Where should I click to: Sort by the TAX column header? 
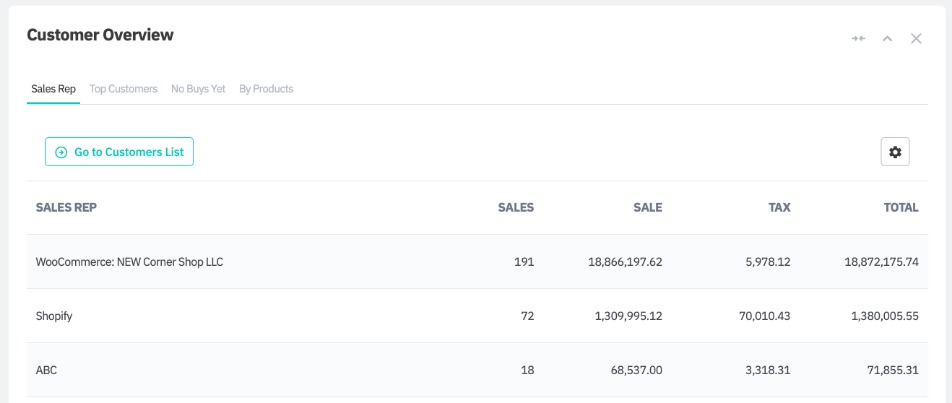coord(778,208)
